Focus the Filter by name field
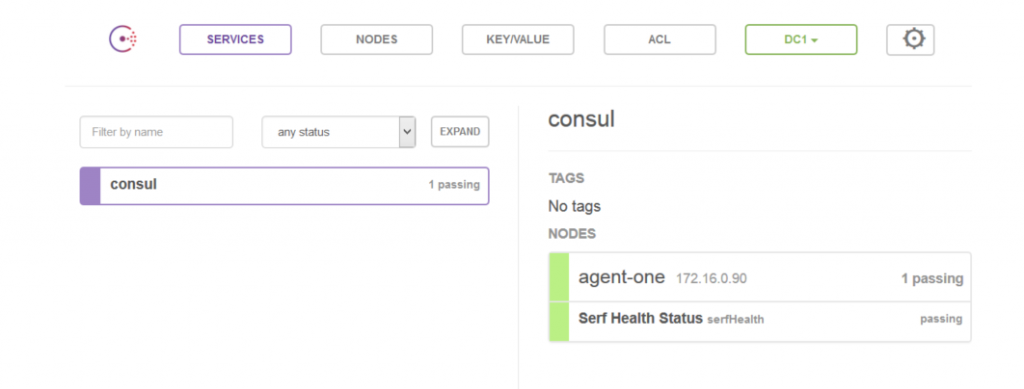This screenshot has height=389, width=1024. [x=156, y=132]
